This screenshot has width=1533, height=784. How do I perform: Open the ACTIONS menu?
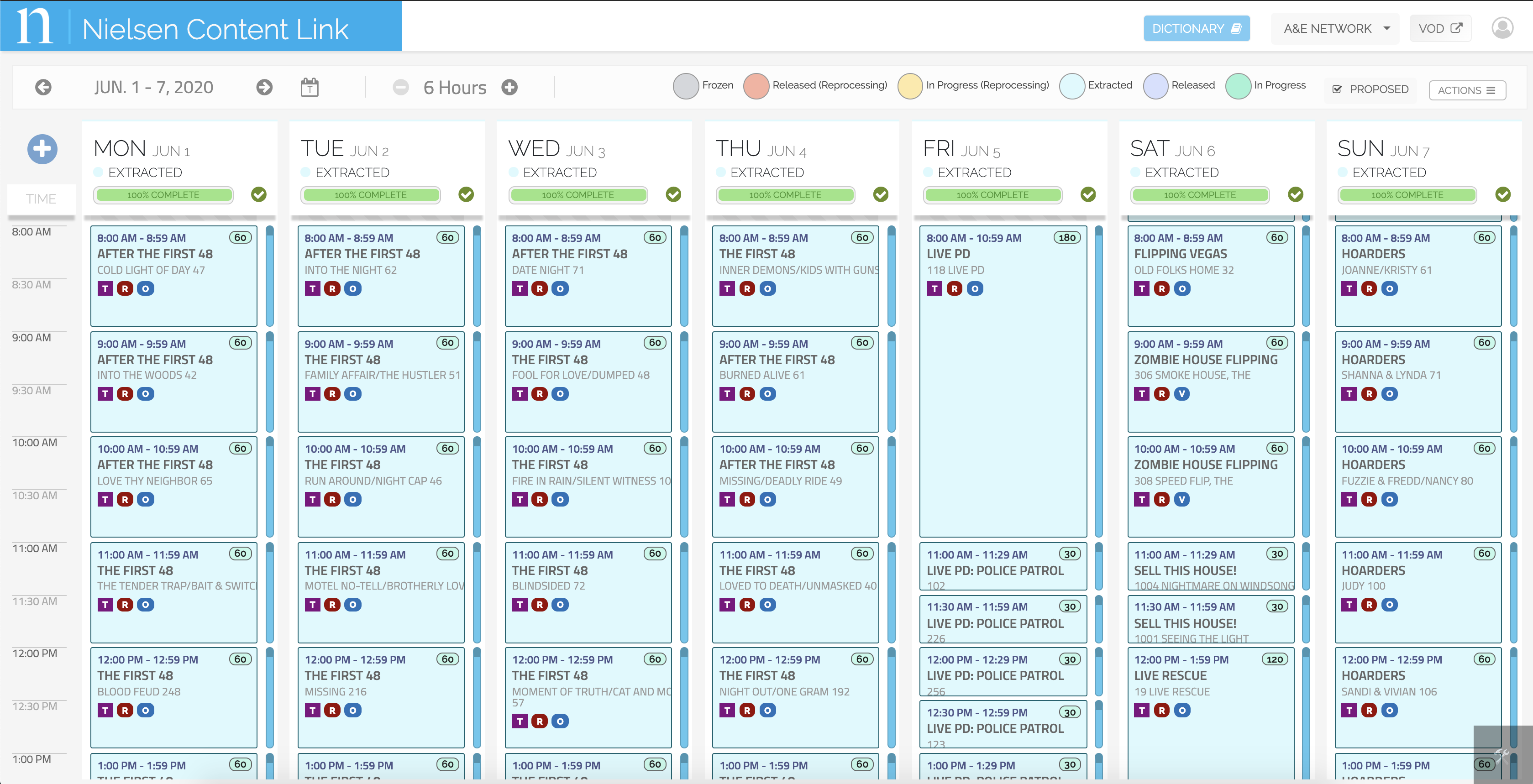pyautogui.click(x=1467, y=90)
